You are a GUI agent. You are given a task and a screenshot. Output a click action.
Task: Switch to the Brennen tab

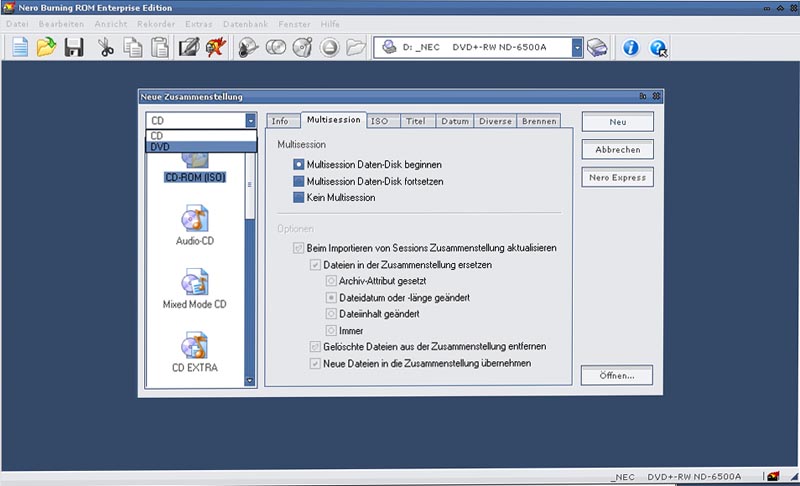539,121
